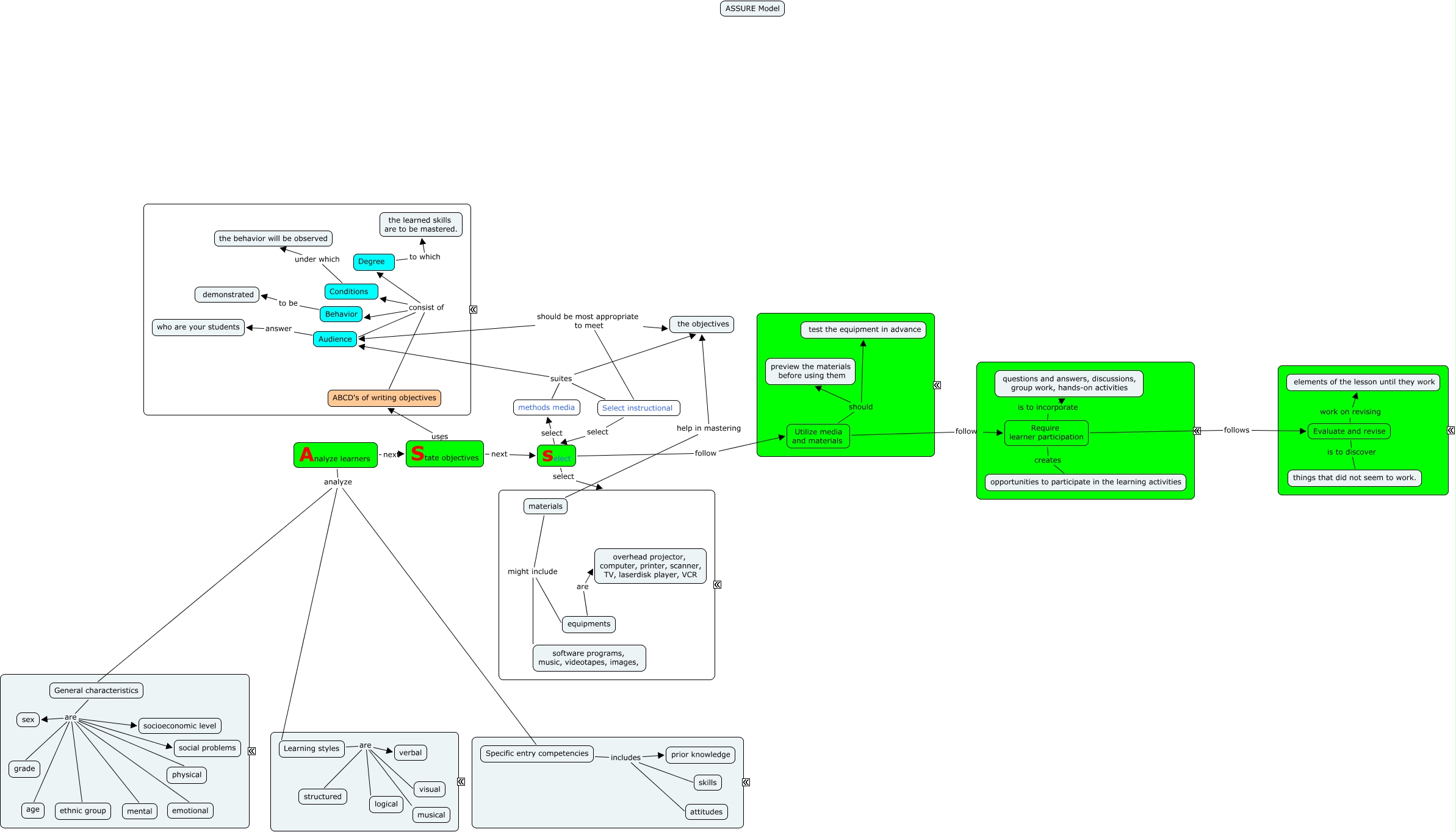
Task: Collapse the ABCD's objectives group box
Action: (473, 310)
